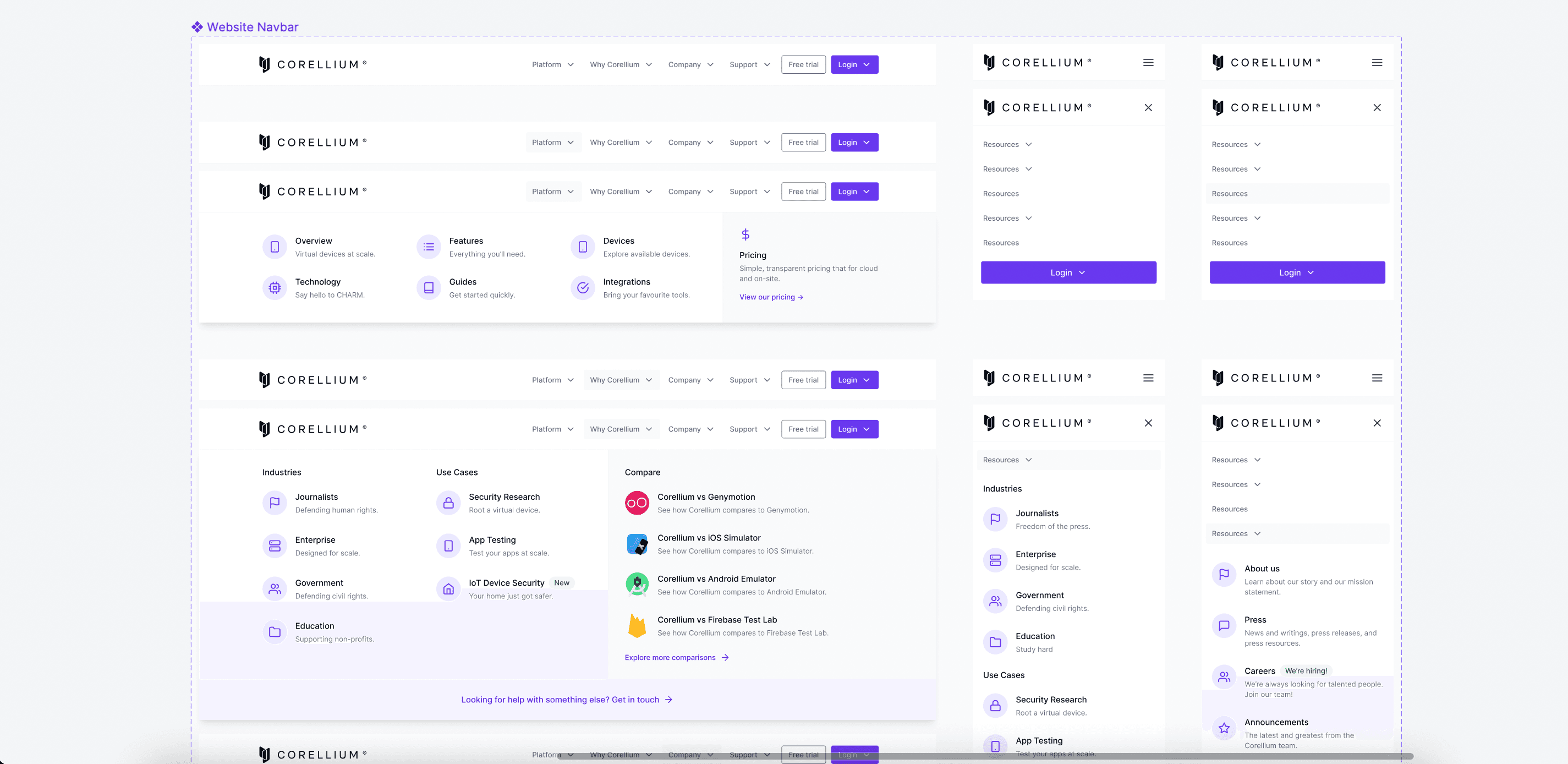Click the Press chat bubble icon
The height and width of the screenshot is (764, 1568).
pos(1224,625)
